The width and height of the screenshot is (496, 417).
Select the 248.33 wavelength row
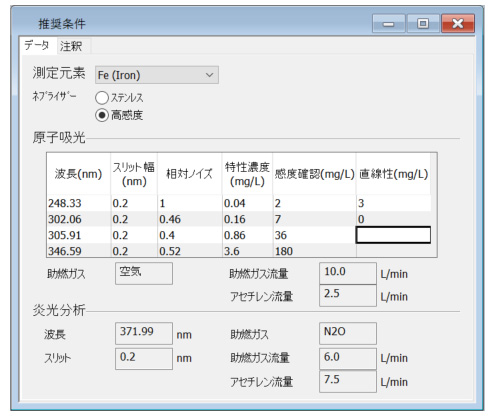[x=239, y=203]
